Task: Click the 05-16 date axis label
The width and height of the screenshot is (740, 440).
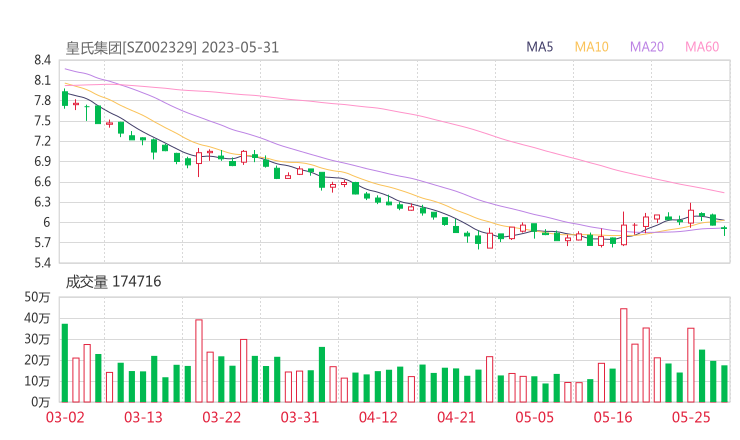Action: pos(613,417)
